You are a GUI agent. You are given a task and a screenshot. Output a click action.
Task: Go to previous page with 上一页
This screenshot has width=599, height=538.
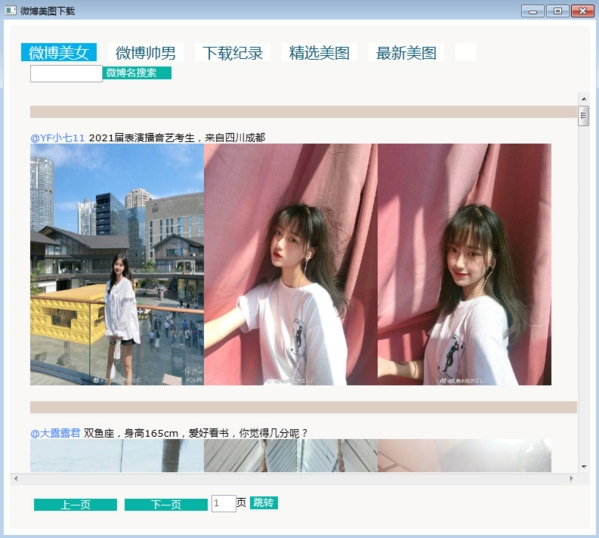coord(75,505)
